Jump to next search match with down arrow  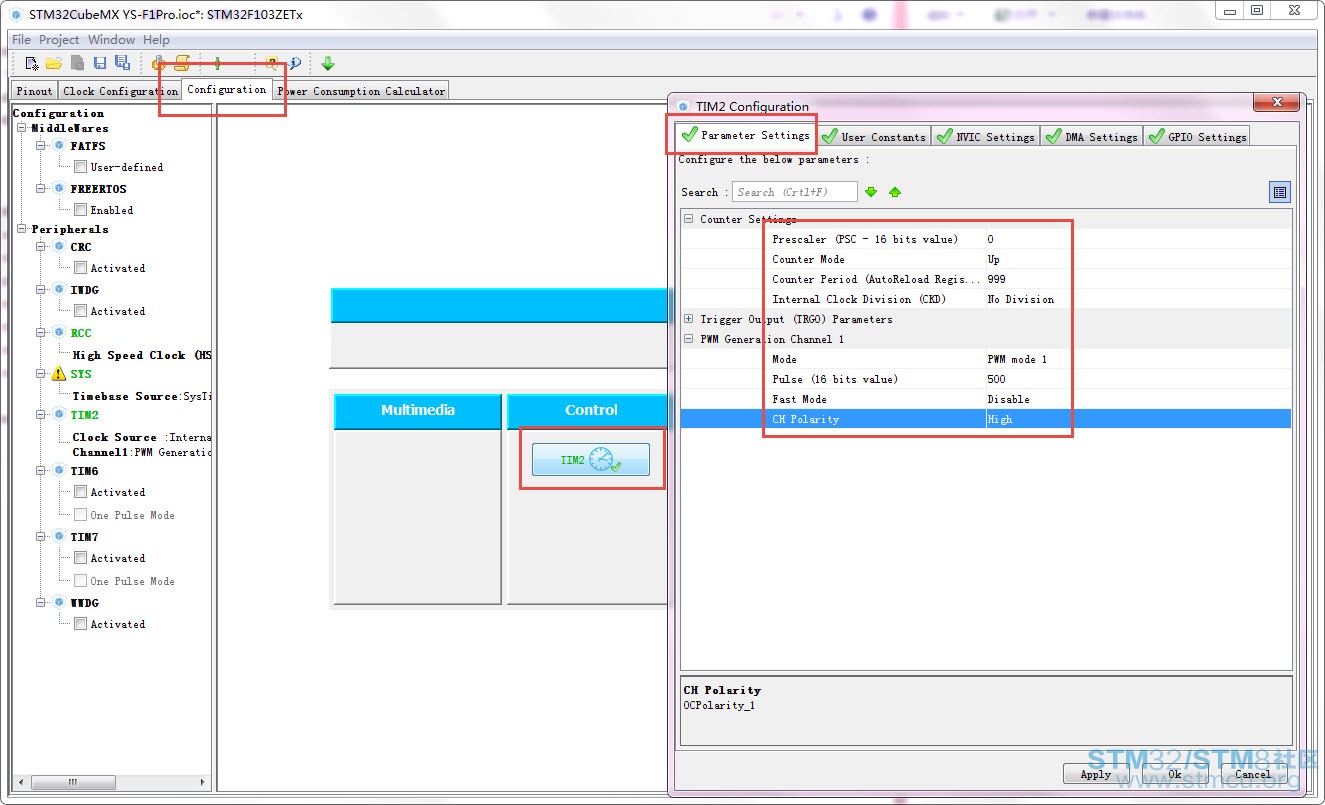coord(871,192)
